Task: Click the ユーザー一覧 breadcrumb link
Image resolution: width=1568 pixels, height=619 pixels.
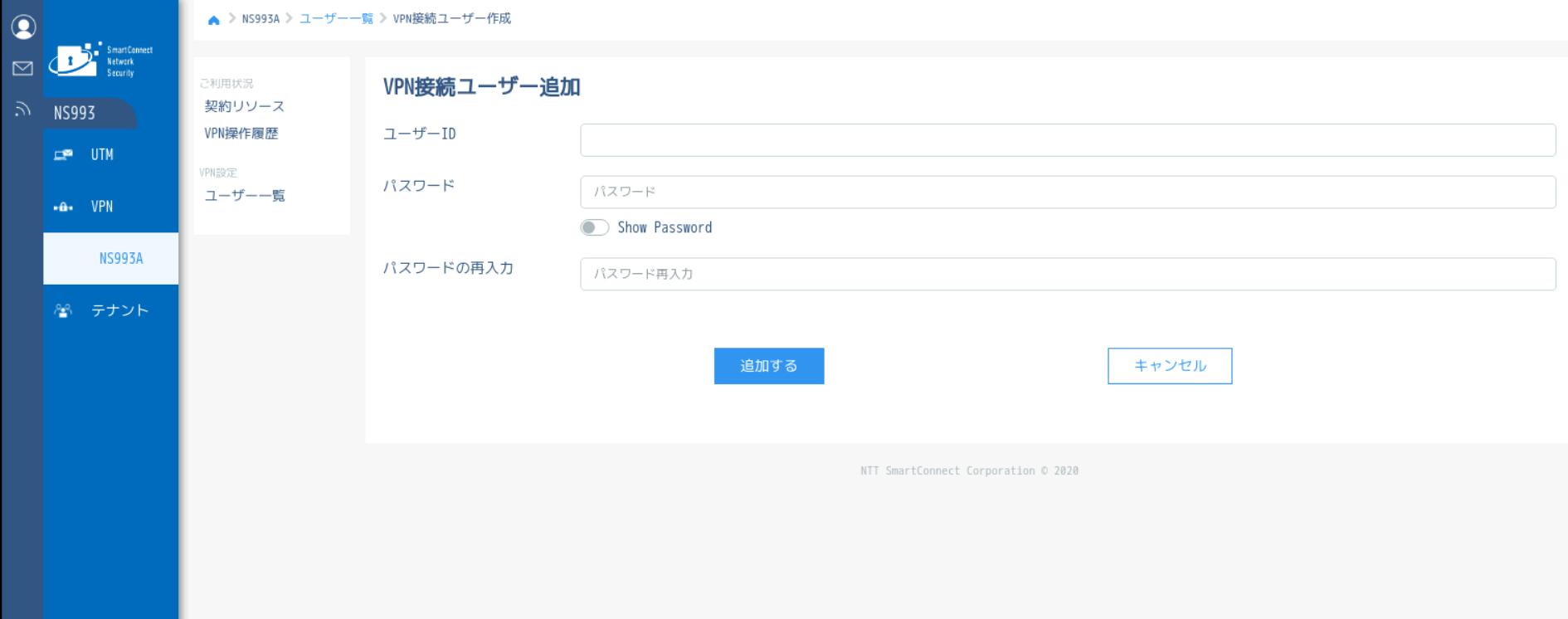Action: tap(336, 18)
